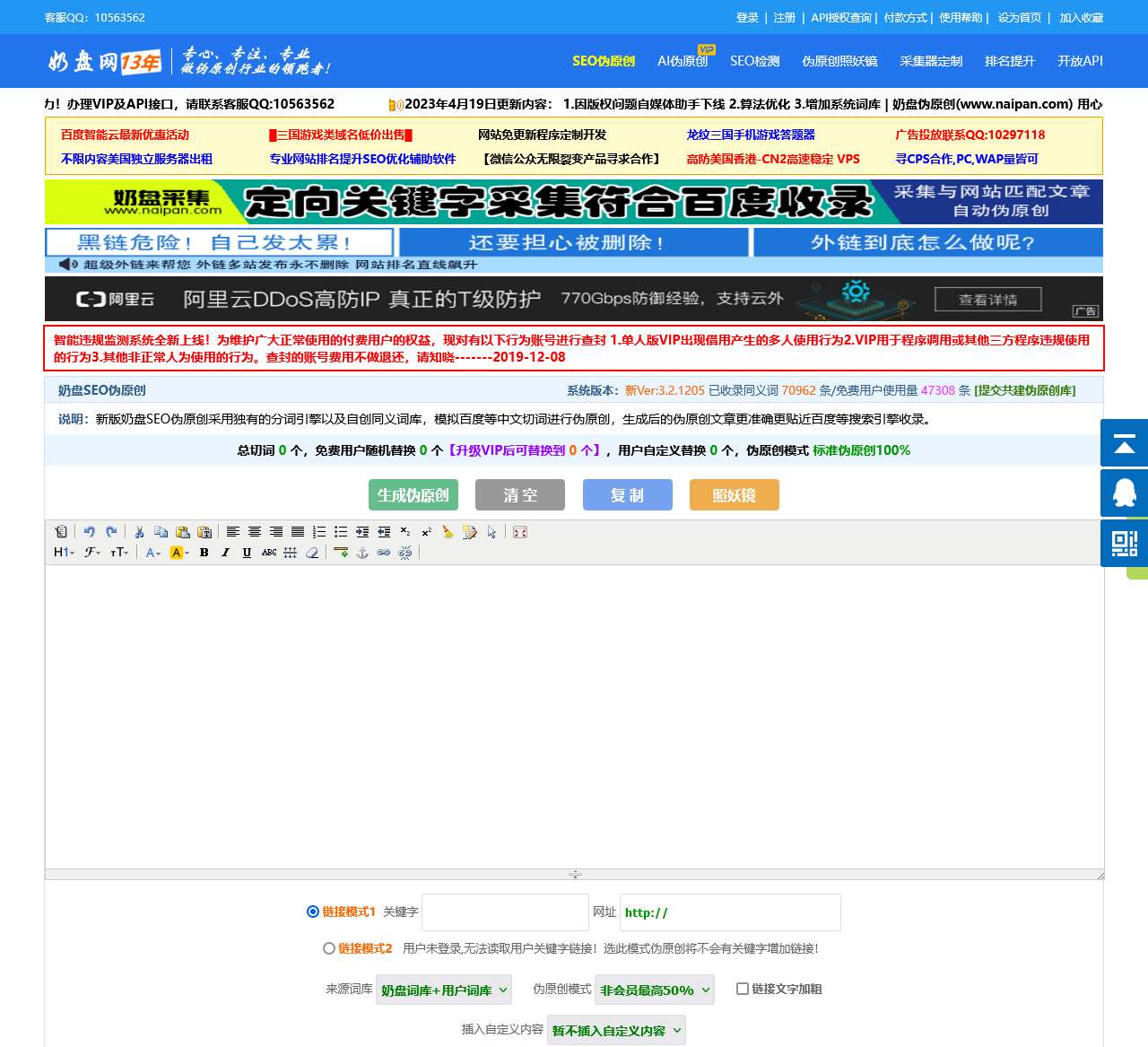1148x1047 pixels.
Task: Click orange 照妖镜 button
Action: [x=735, y=494]
